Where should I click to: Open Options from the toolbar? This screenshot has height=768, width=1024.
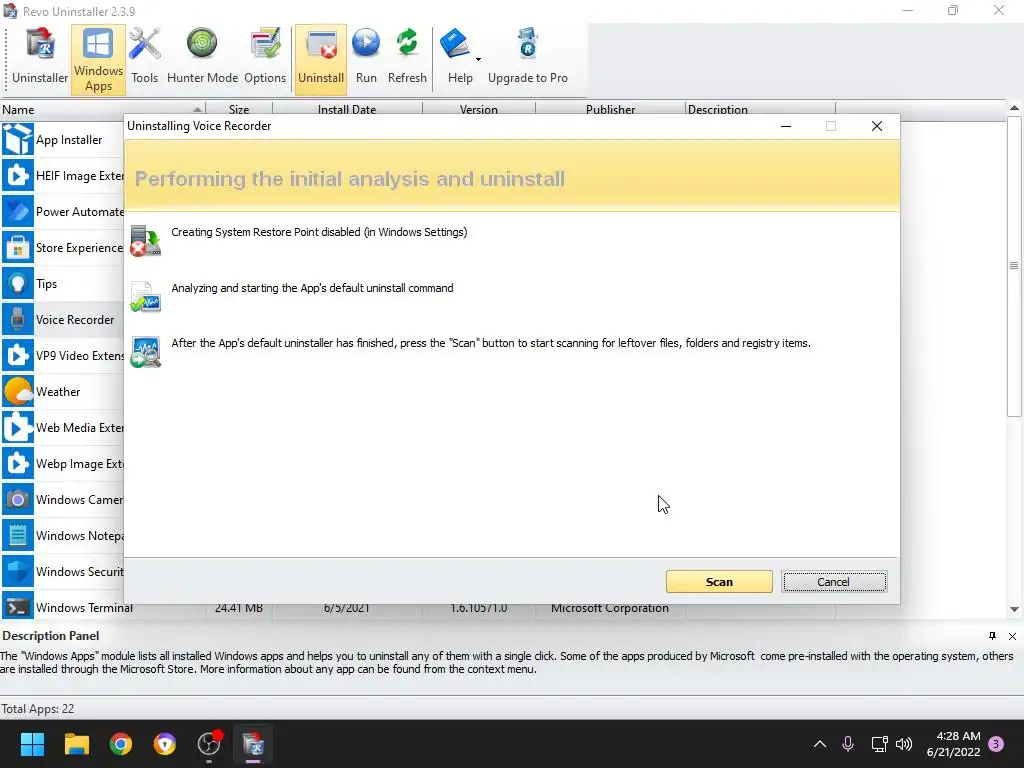tap(264, 57)
